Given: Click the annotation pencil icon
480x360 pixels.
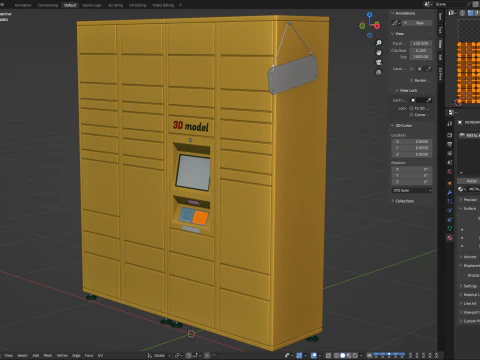Looking at the screenshot, I should click(x=396, y=23).
